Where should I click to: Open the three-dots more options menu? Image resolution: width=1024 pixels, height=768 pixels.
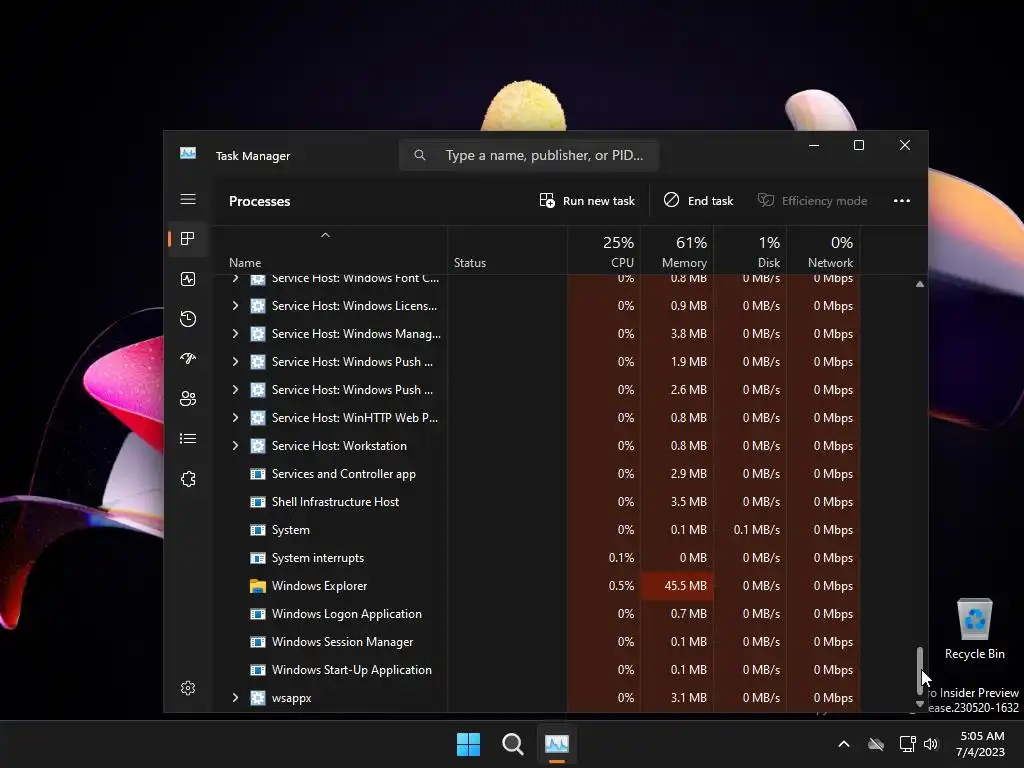tap(902, 200)
